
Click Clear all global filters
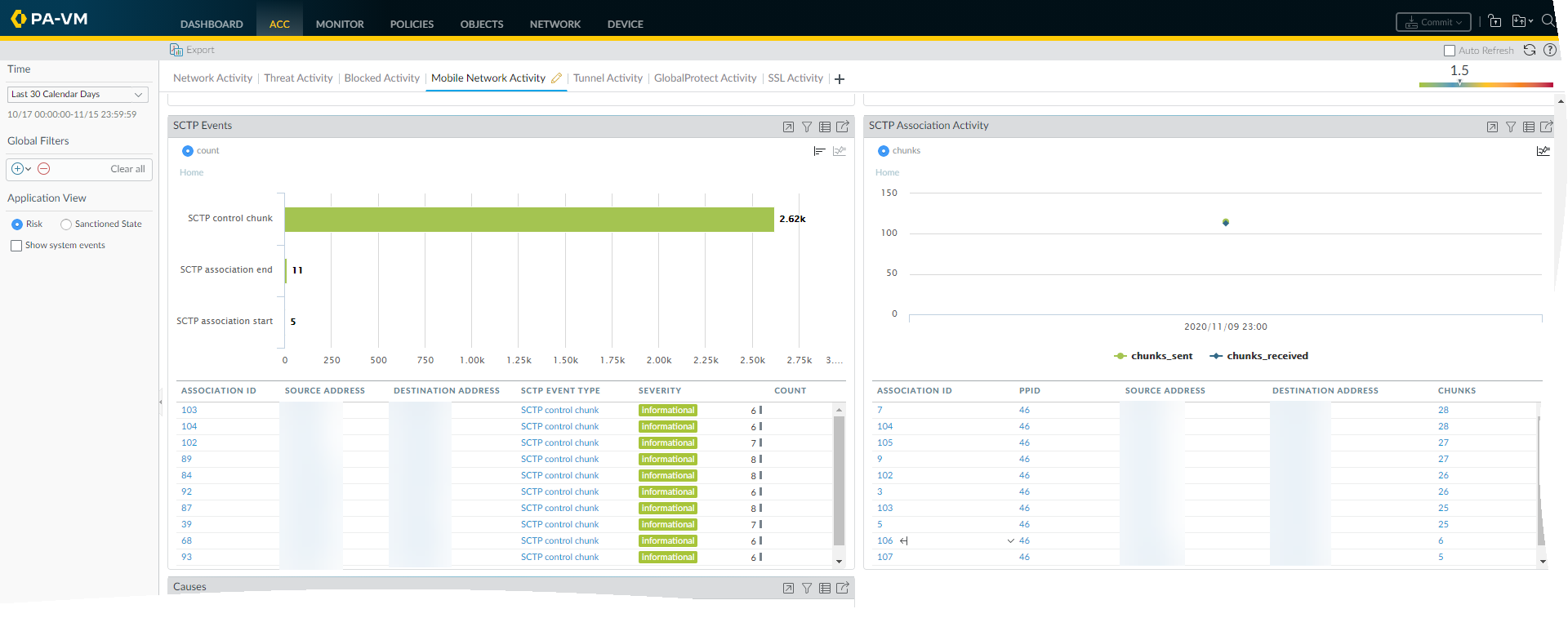click(x=127, y=169)
